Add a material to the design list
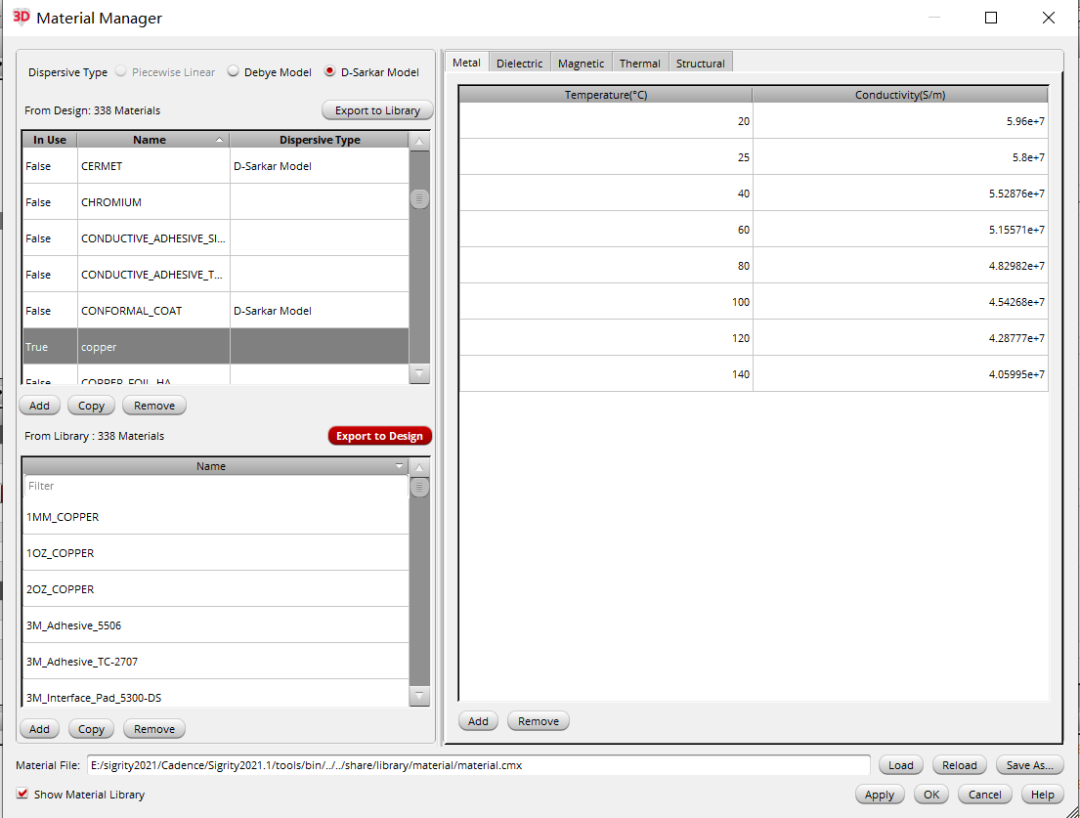Viewport: 1080px width, 818px height. pyautogui.click(x=39, y=406)
